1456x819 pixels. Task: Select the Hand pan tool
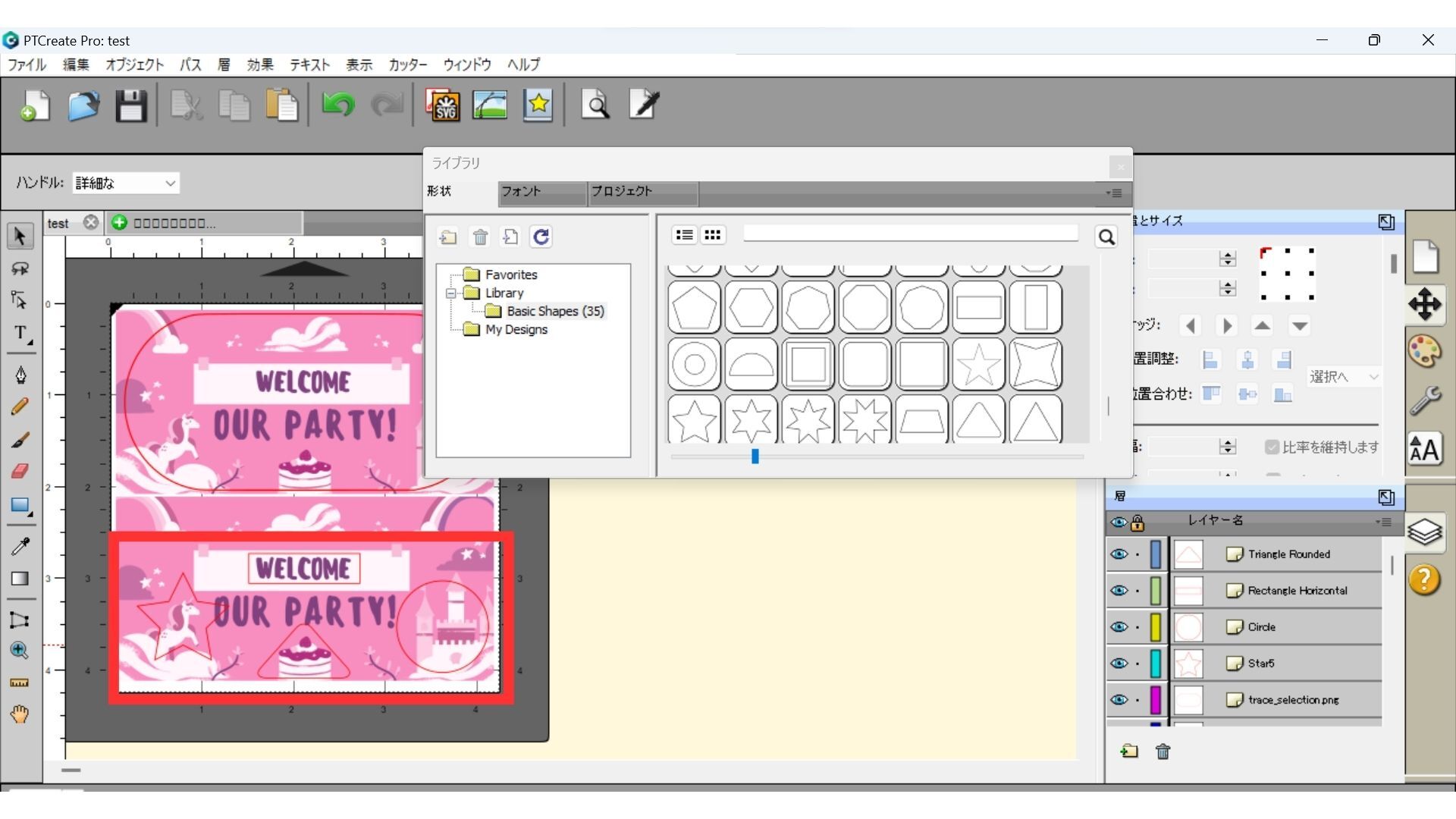click(x=20, y=714)
